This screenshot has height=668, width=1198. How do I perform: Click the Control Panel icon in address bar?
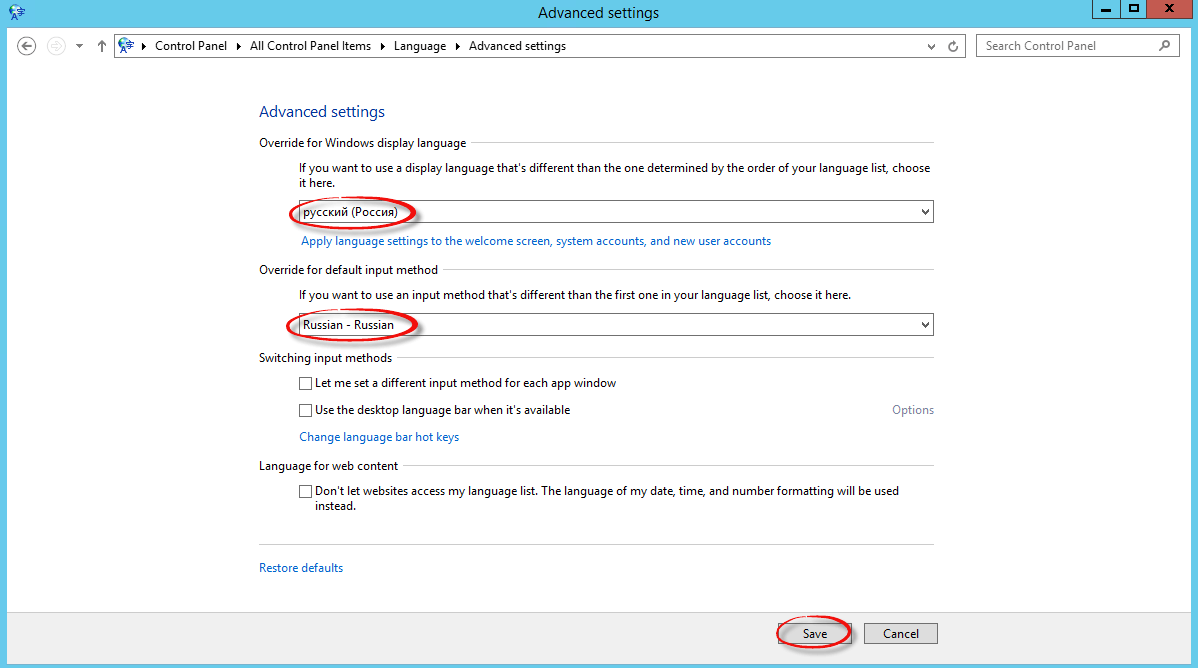click(x=126, y=46)
